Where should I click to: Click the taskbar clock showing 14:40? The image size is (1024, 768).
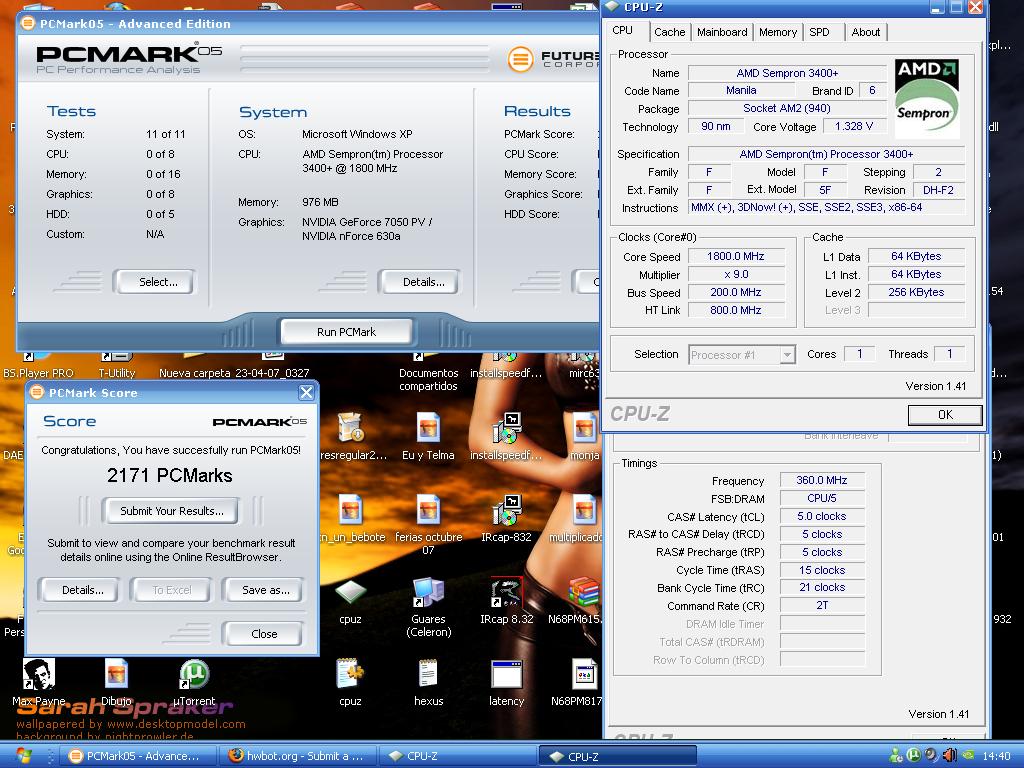coord(996,756)
